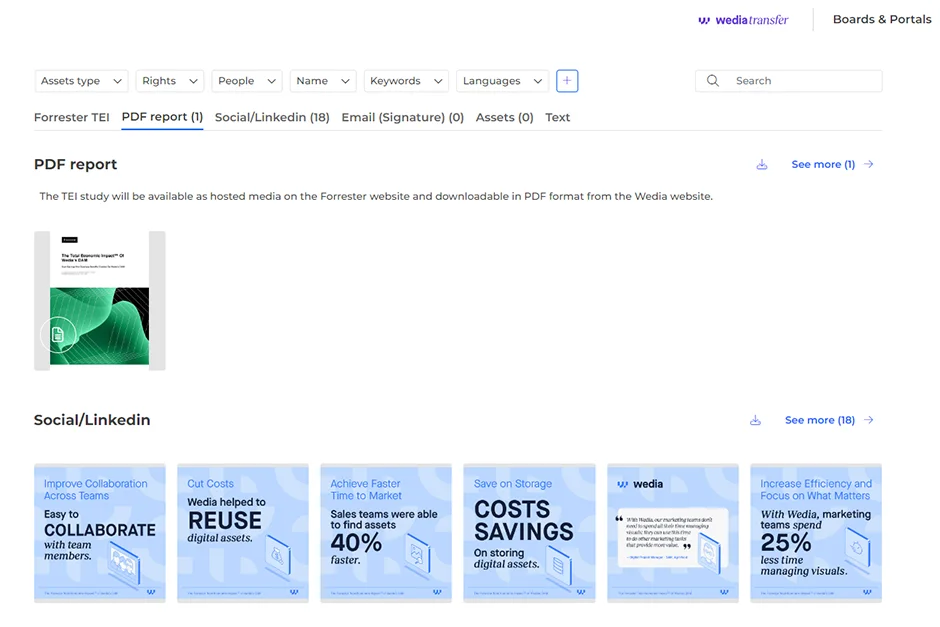940x627 pixels.
Task: Click the search magnifier icon
Action: pyautogui.click(x=713, y=80)
